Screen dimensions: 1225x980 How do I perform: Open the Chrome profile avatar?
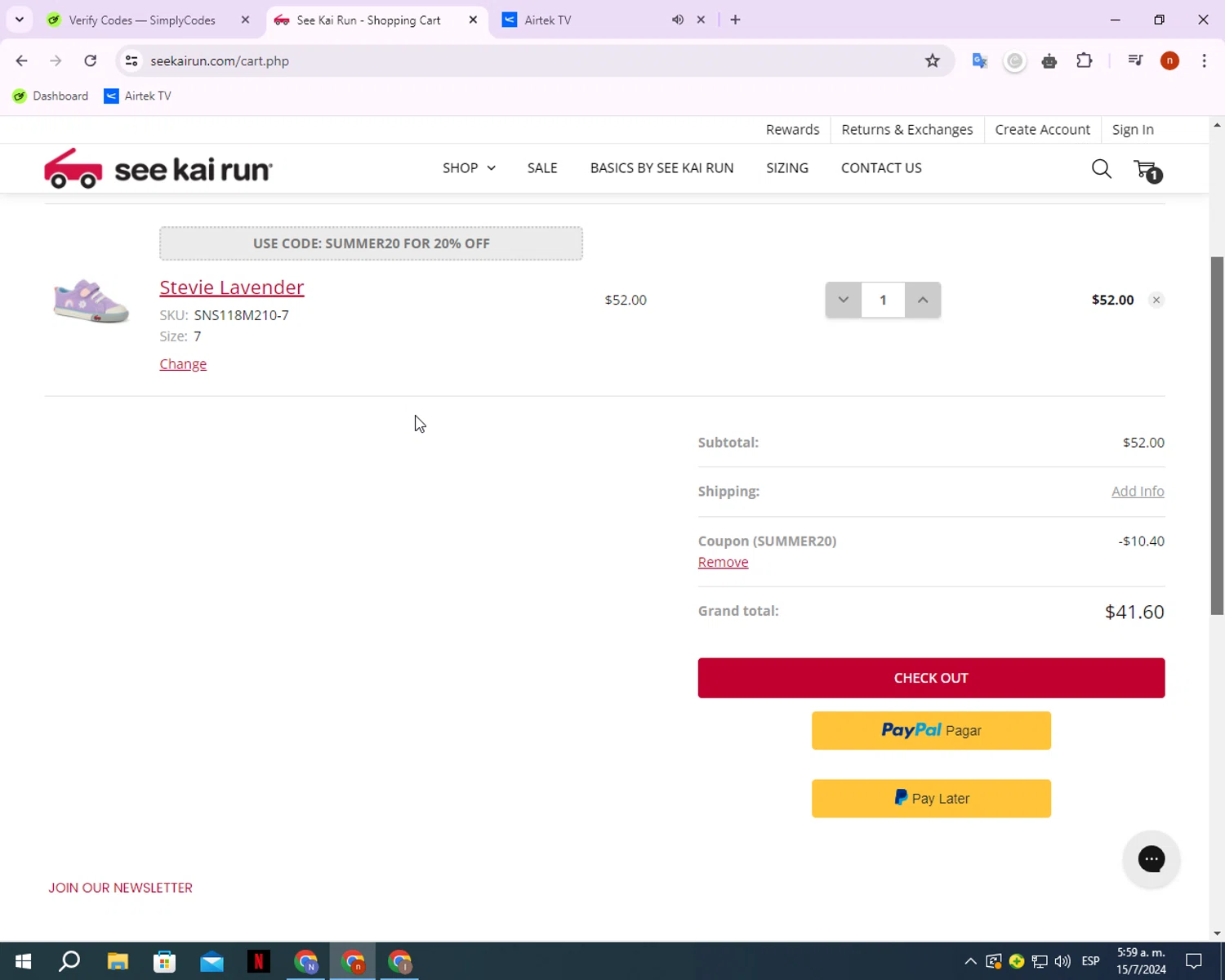[1169, 60]
